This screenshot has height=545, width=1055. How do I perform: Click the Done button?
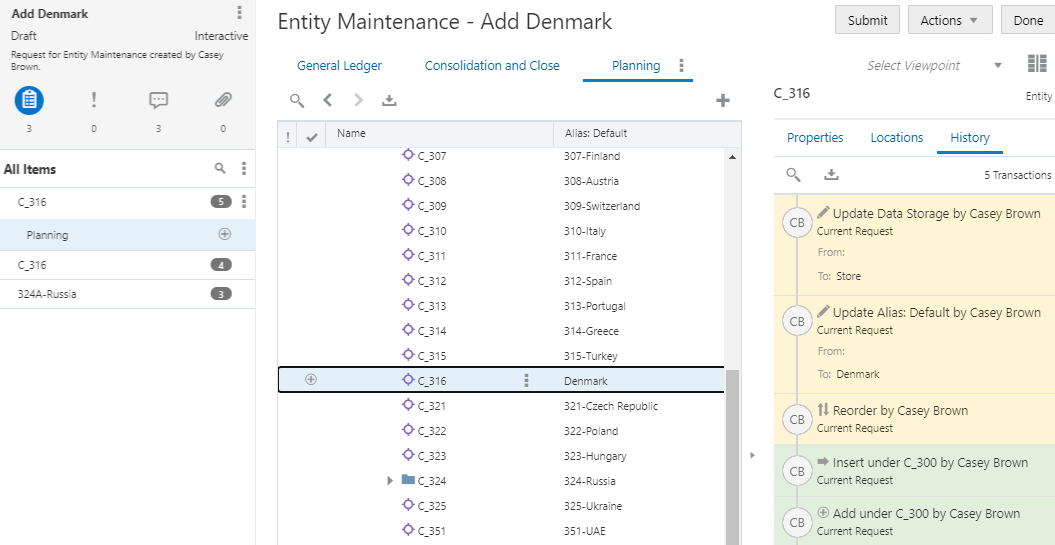pos(1028,20)
